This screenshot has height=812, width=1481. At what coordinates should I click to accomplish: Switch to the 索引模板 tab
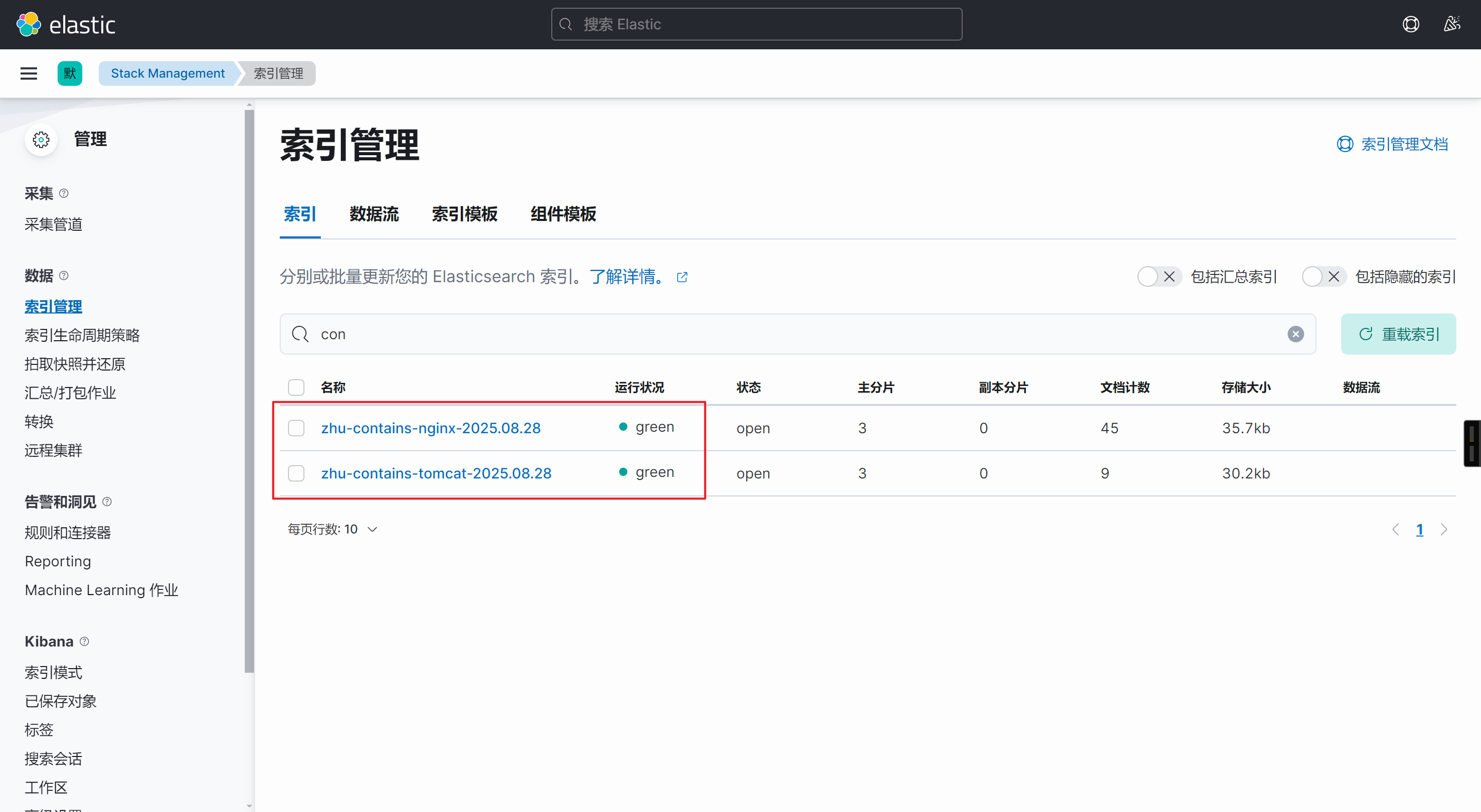click(x=464, y=214)
